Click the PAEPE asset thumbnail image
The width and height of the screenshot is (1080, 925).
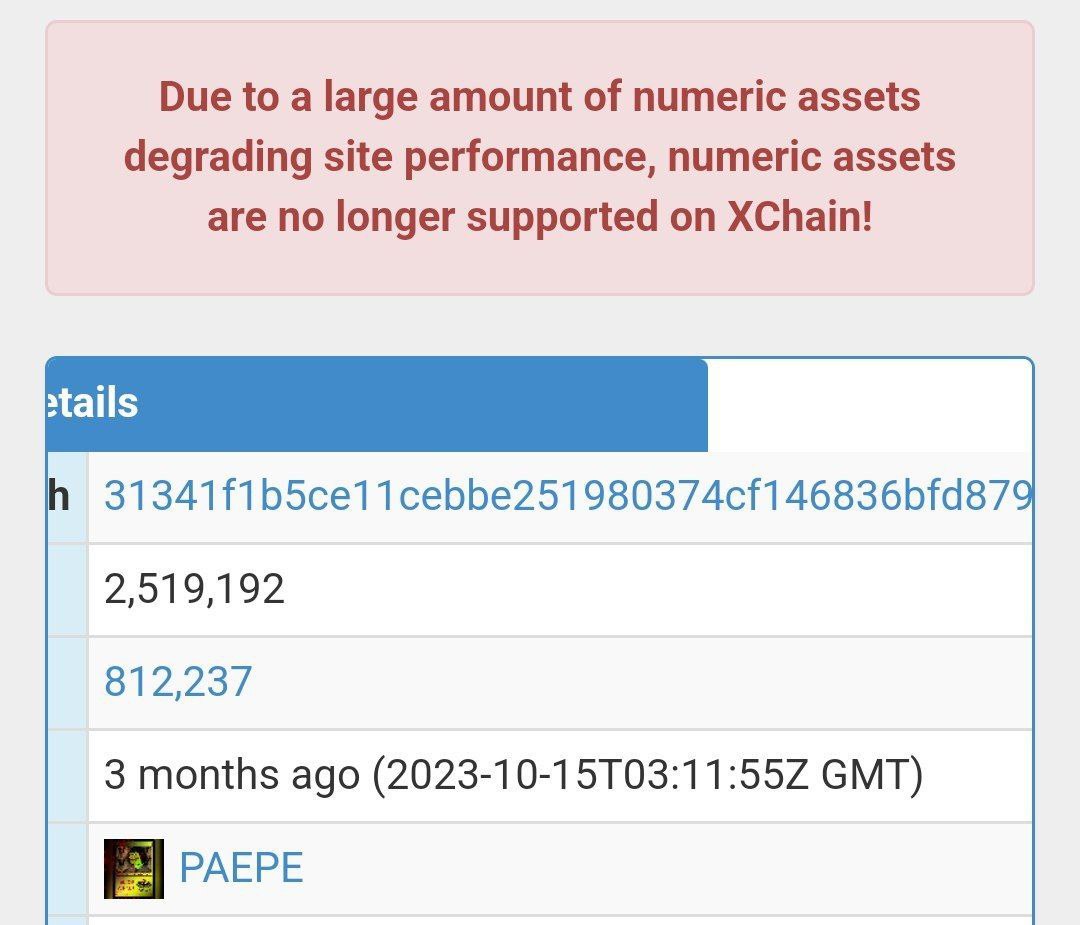[x=134, y=869]
